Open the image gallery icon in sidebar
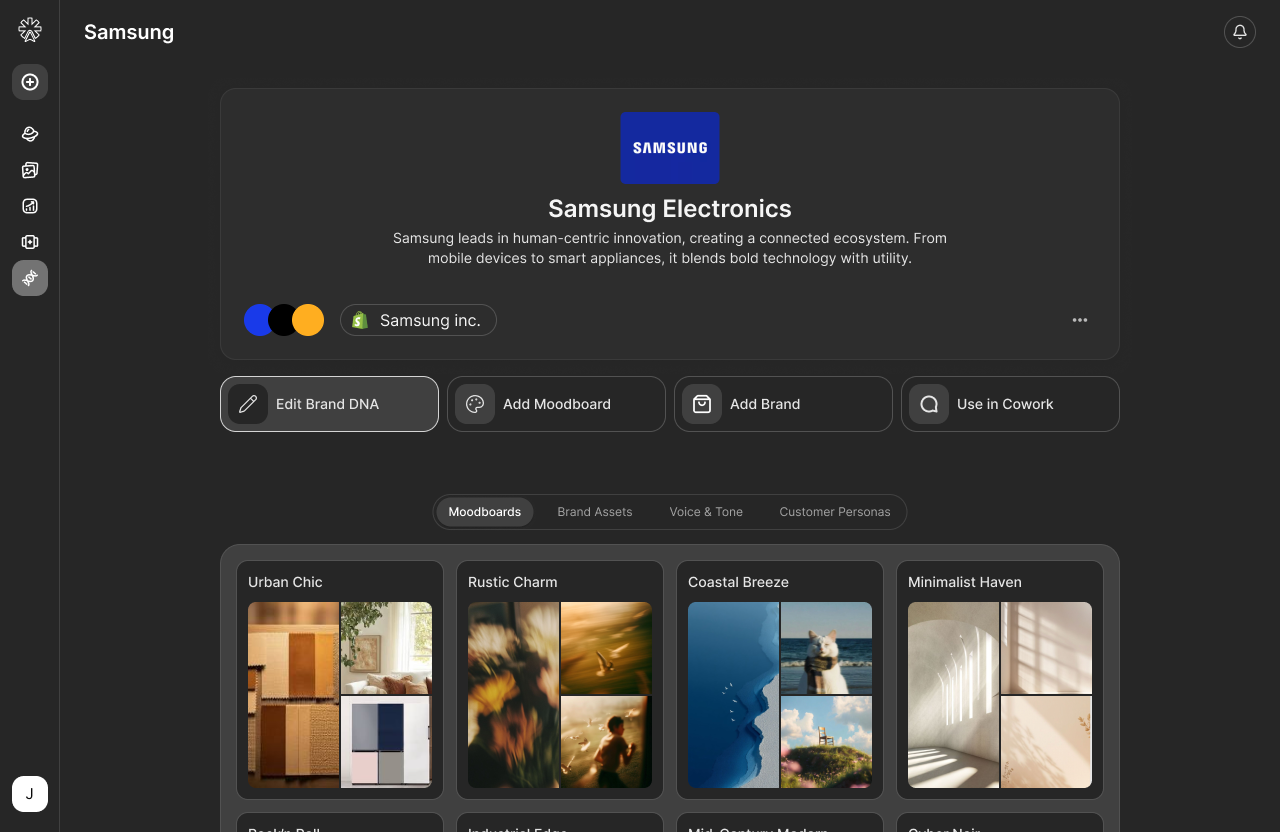 (30, 170)
